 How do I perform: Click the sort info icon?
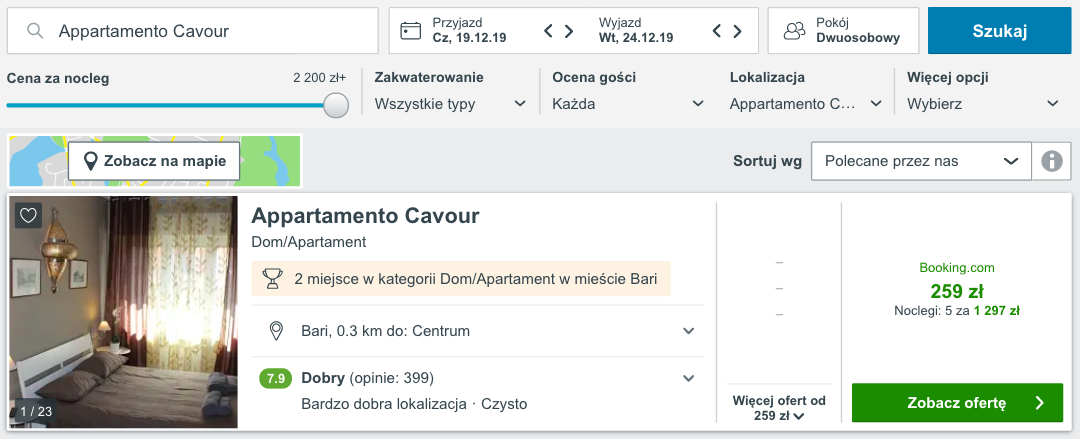[1051, 161]
